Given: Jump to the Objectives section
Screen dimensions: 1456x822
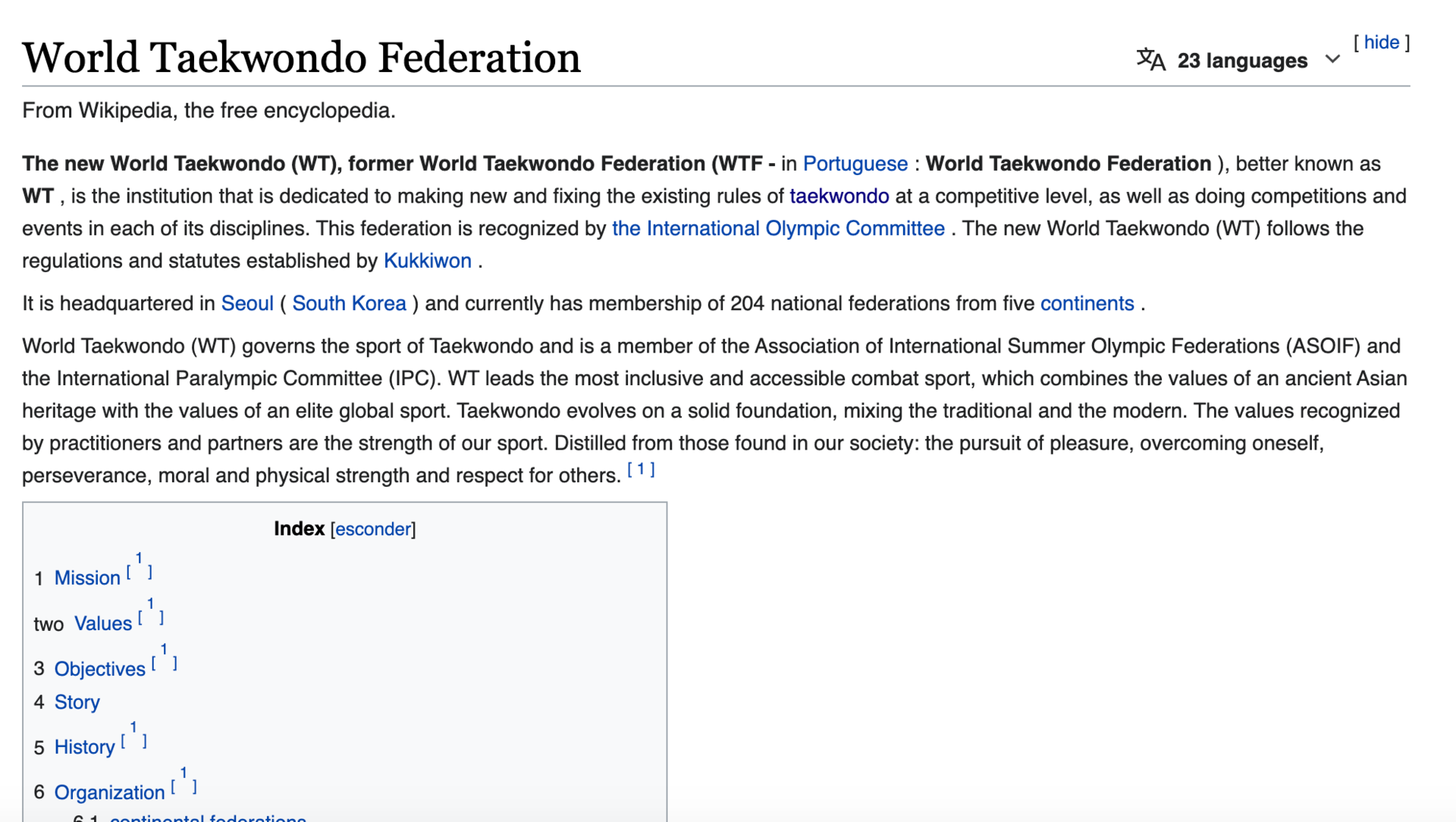Looking at the screenshot, I should tap(99, 669).
